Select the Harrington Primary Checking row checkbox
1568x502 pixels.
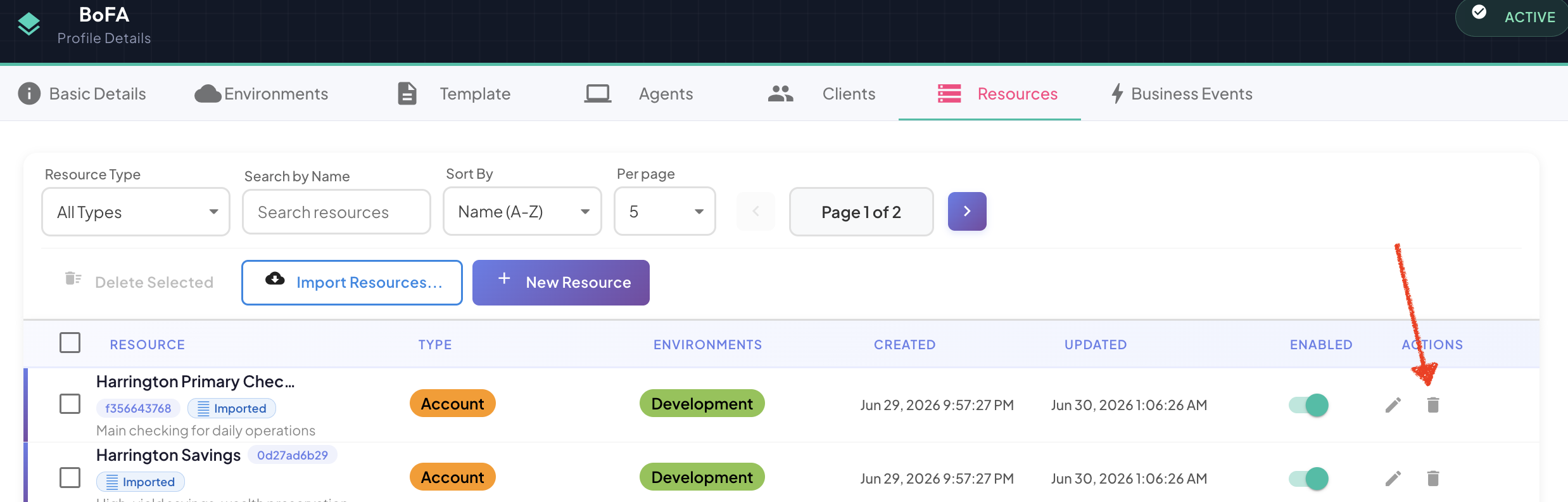click(70, 404)
